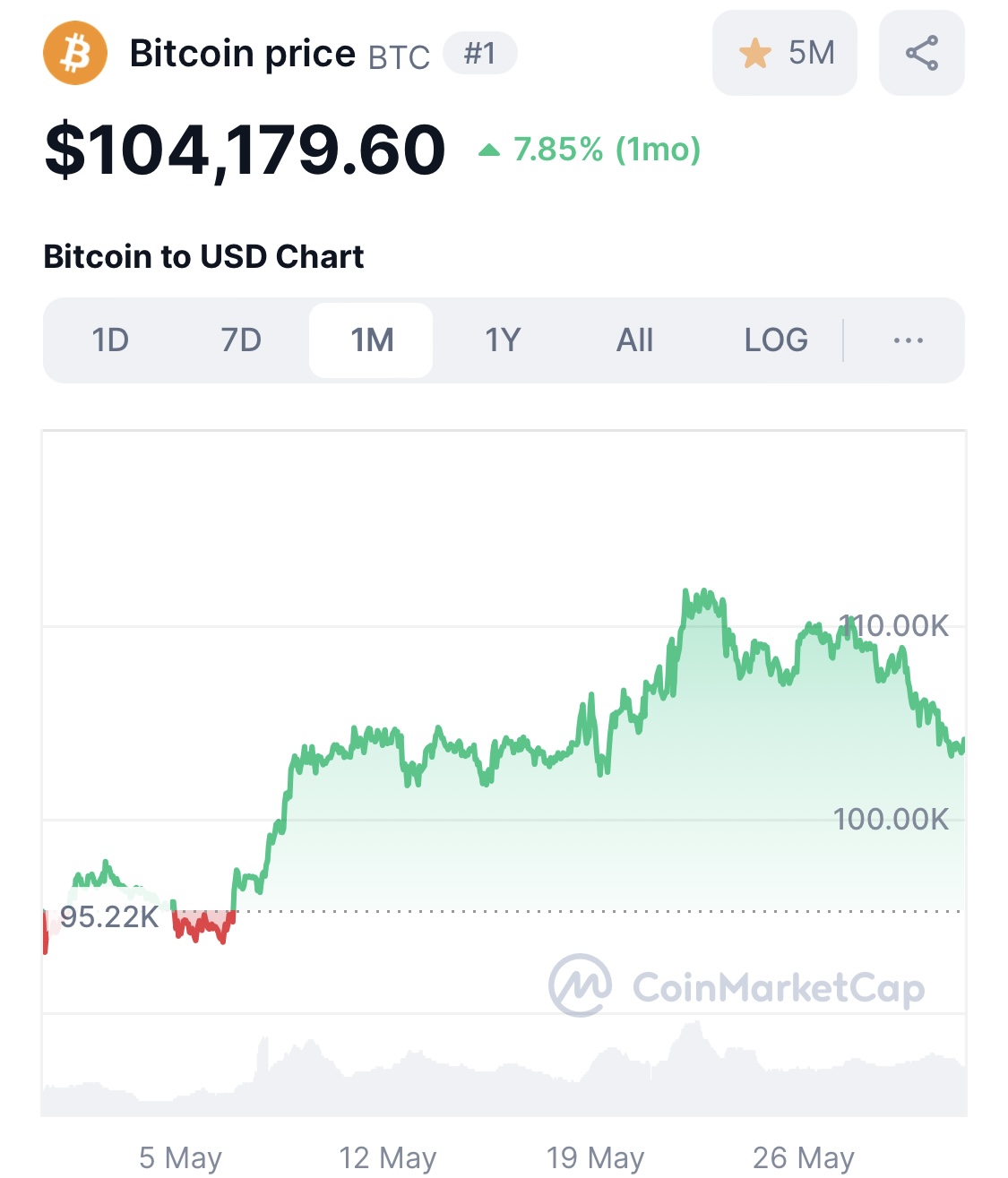Image resolution: width=1008 pixels, height=1178 pixels.
Task: Click the three-dots more options icon
Action: click(x=909, y=340)
